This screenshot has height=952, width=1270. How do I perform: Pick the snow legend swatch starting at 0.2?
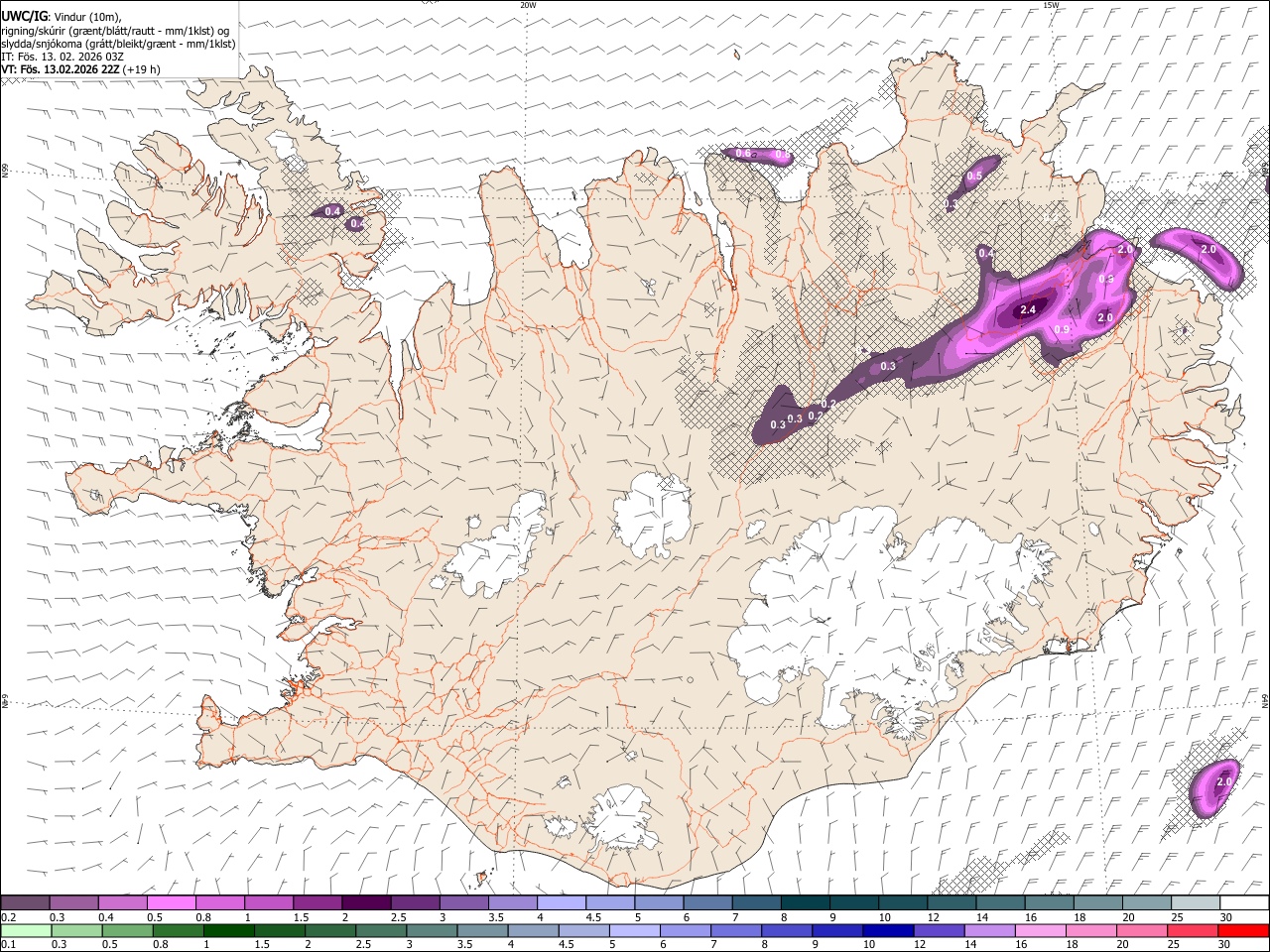[x=25, y=902]
